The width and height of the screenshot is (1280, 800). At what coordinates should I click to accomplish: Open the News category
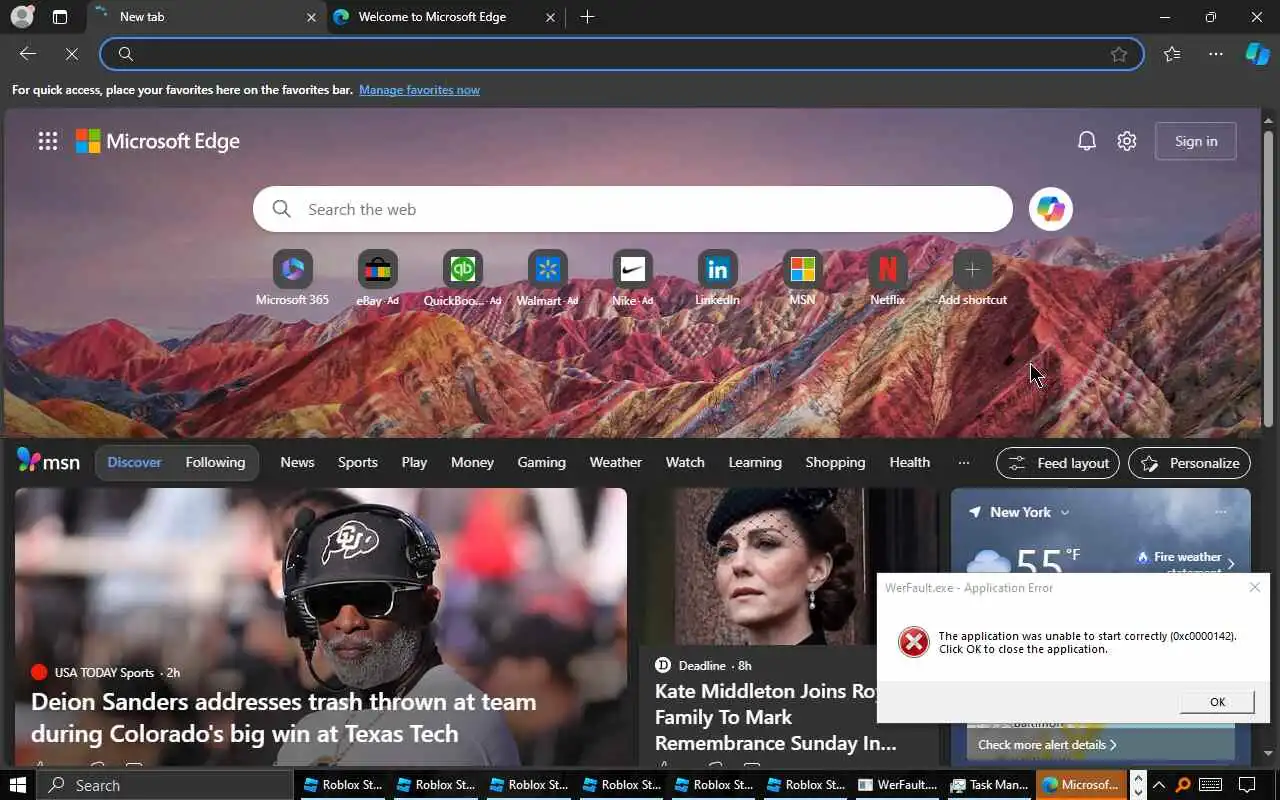(x=297, y=462)
